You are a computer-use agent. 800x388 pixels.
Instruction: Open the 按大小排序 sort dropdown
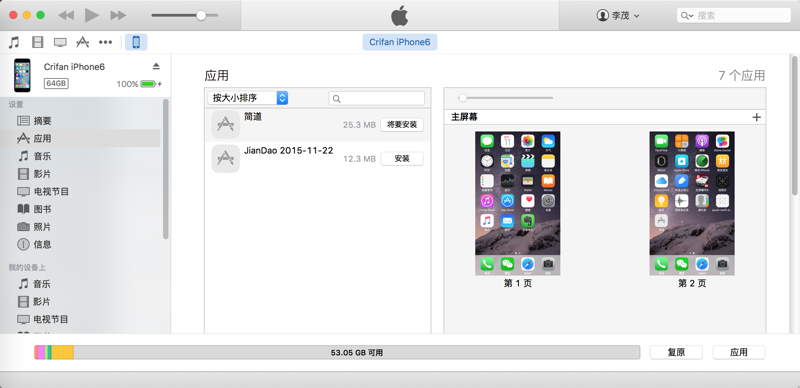point(248,98)
